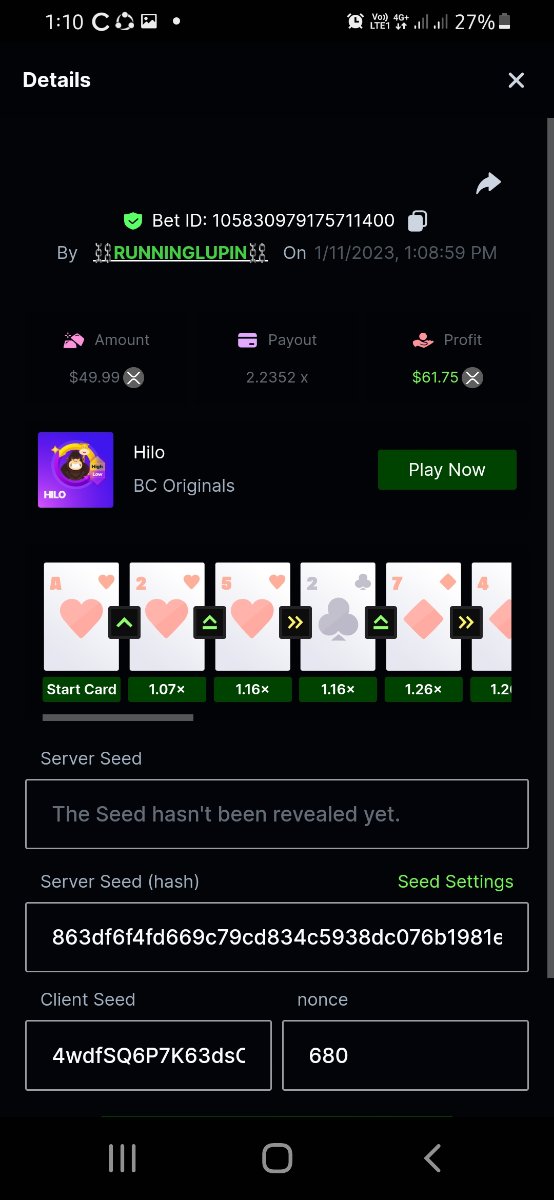
Task: Tap the Android back navigation arrow
Action: 432,1158
